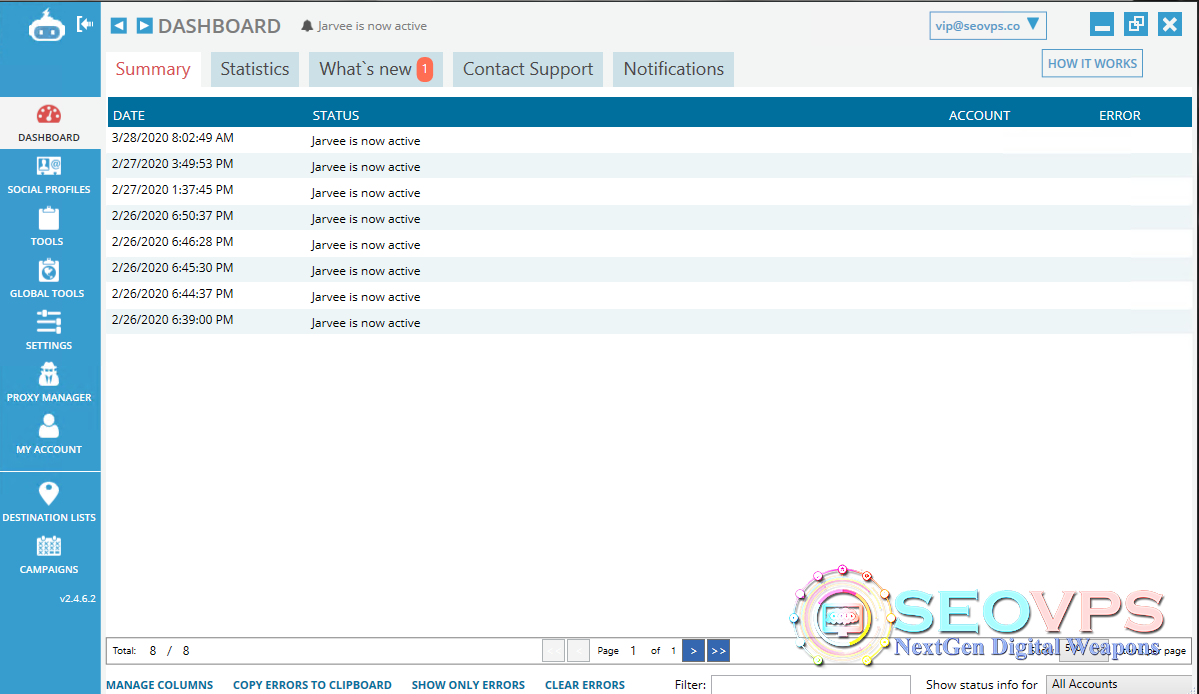Screen dimensions: 1199x694
Task: Minimize the Jarvee window
Action: pos(1102,24)
